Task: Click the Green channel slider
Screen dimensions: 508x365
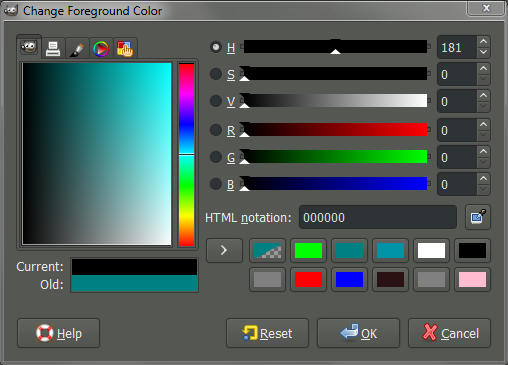Action: pyautogui.click(x=335, y=157)
